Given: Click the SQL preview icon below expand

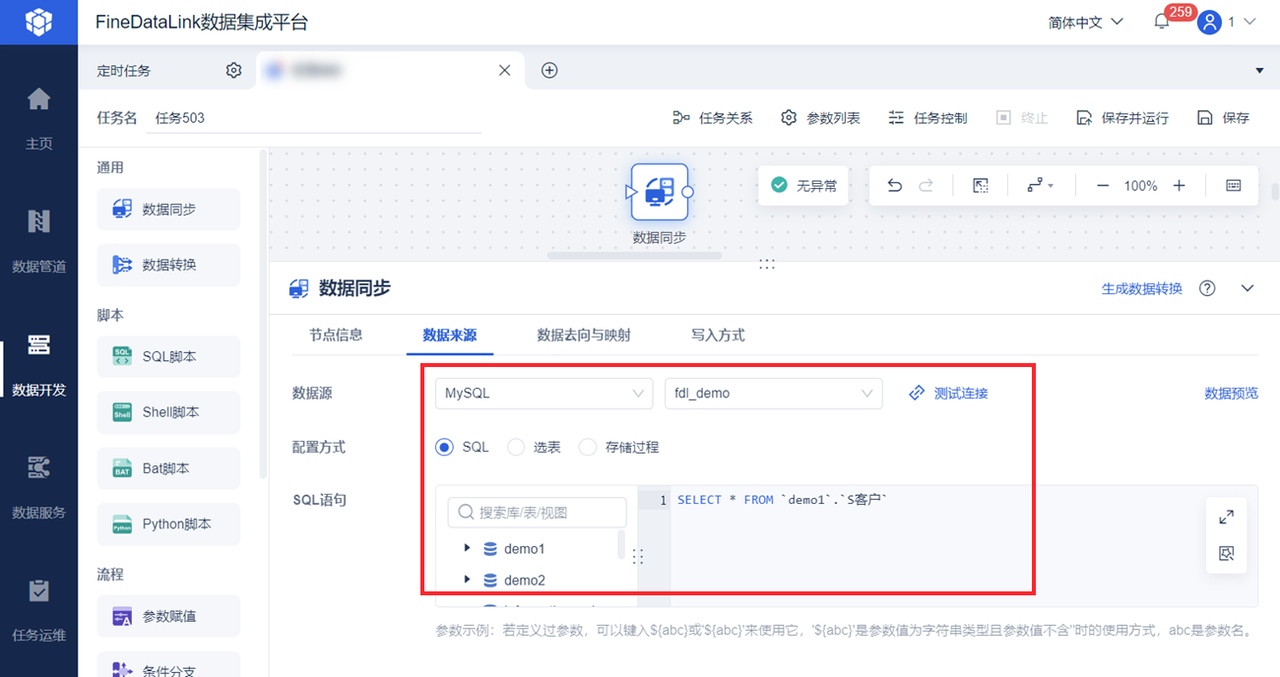Looking at the screenshot, I should (1227, 553).
